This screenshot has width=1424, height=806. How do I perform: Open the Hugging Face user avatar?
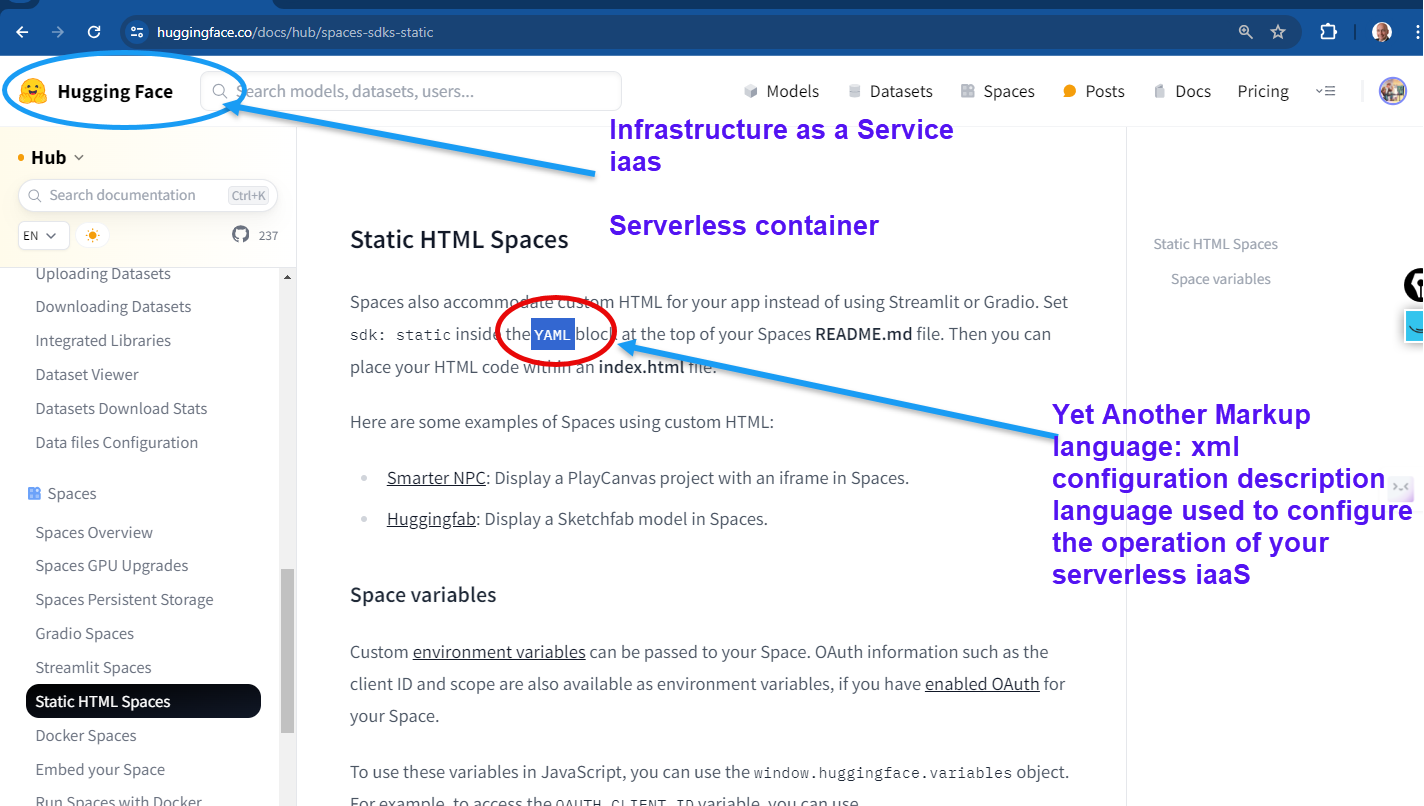pyautogui.click(x=1392, y=91)
